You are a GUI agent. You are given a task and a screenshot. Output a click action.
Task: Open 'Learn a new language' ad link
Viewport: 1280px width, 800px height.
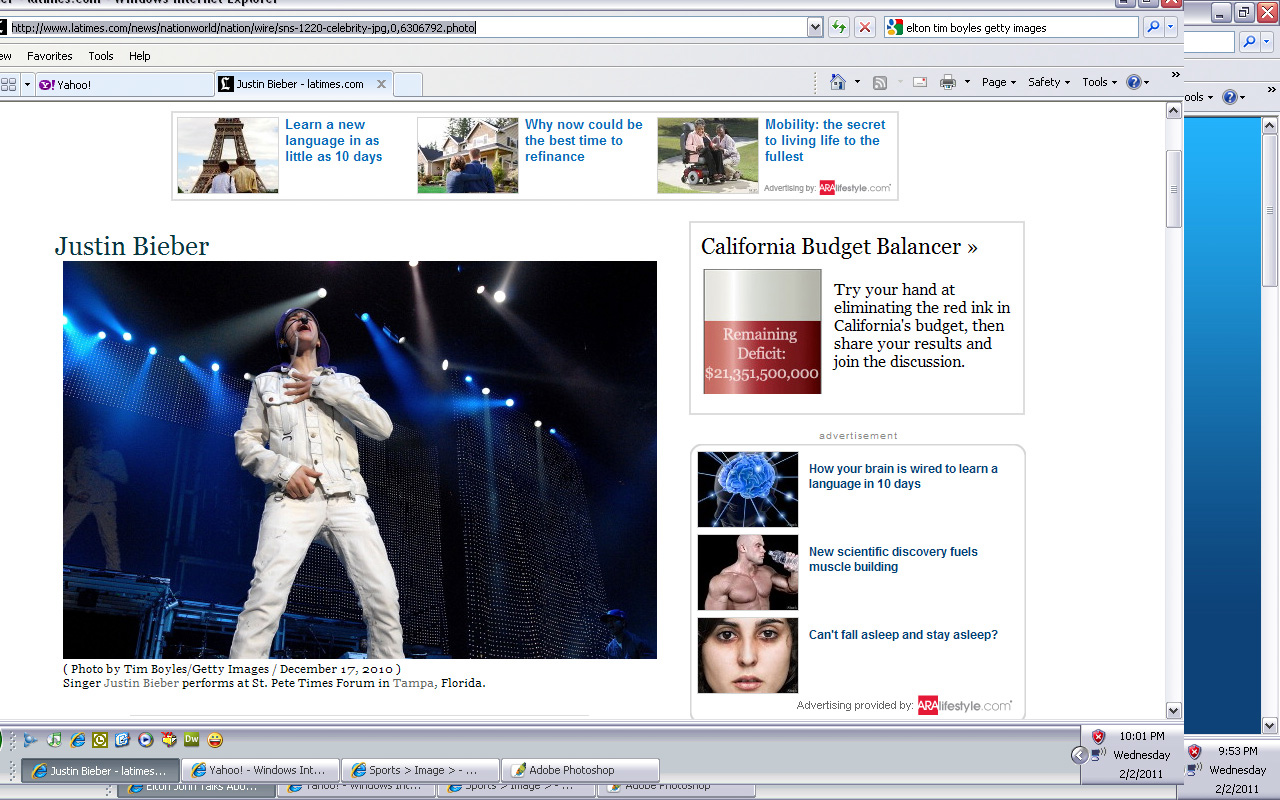coord(333,140)
